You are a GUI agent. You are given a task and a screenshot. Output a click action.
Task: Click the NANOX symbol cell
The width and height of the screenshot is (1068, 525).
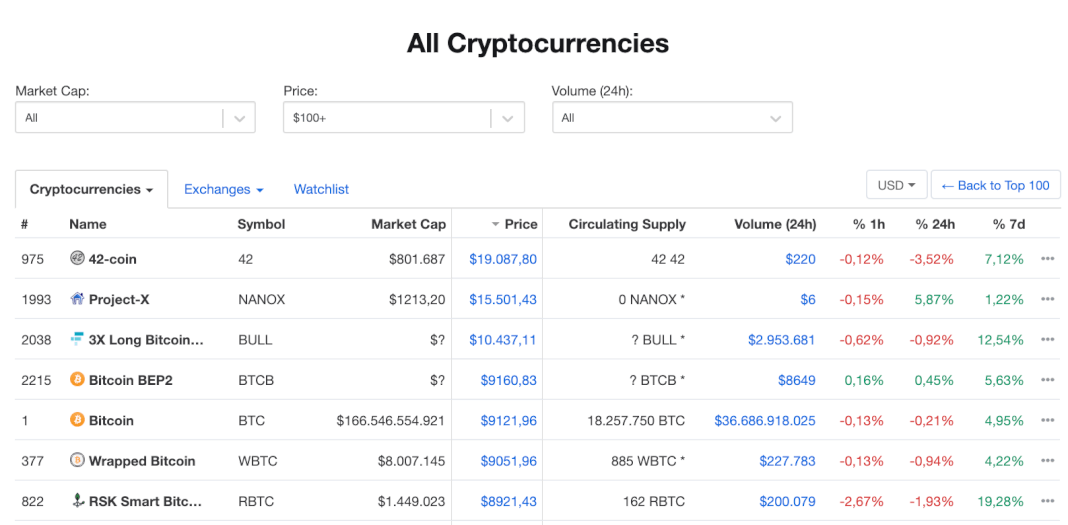262,299
